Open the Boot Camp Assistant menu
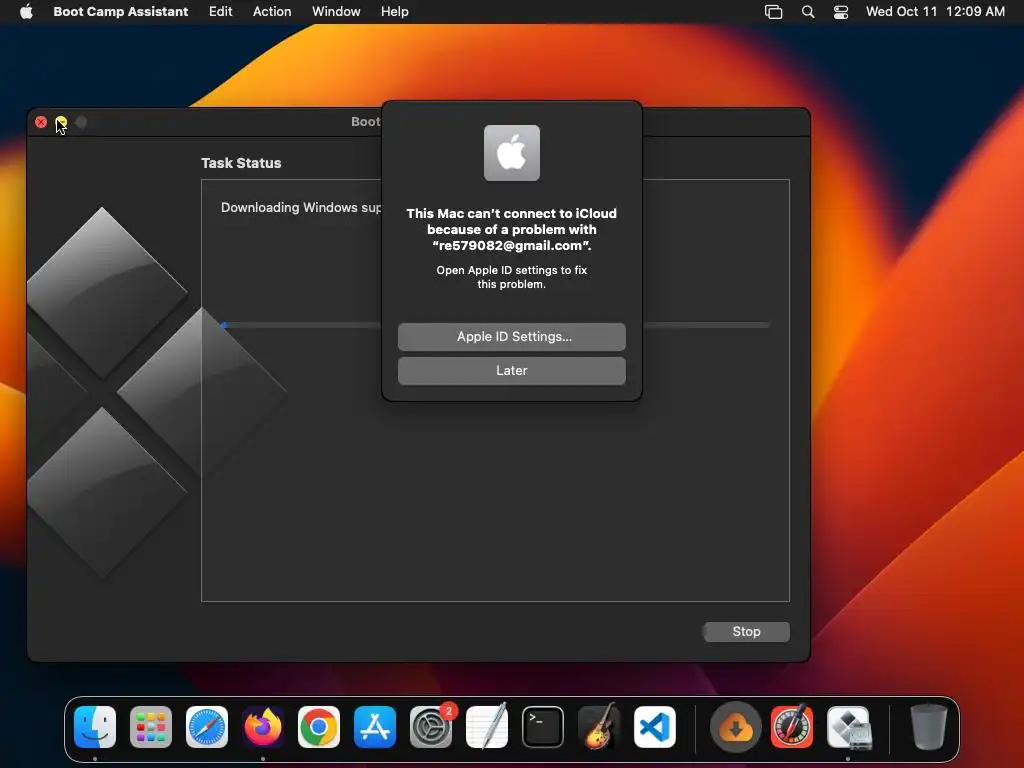Image resolution: width=1024 pixels, height=768 pixels. (x=121, y=11)
